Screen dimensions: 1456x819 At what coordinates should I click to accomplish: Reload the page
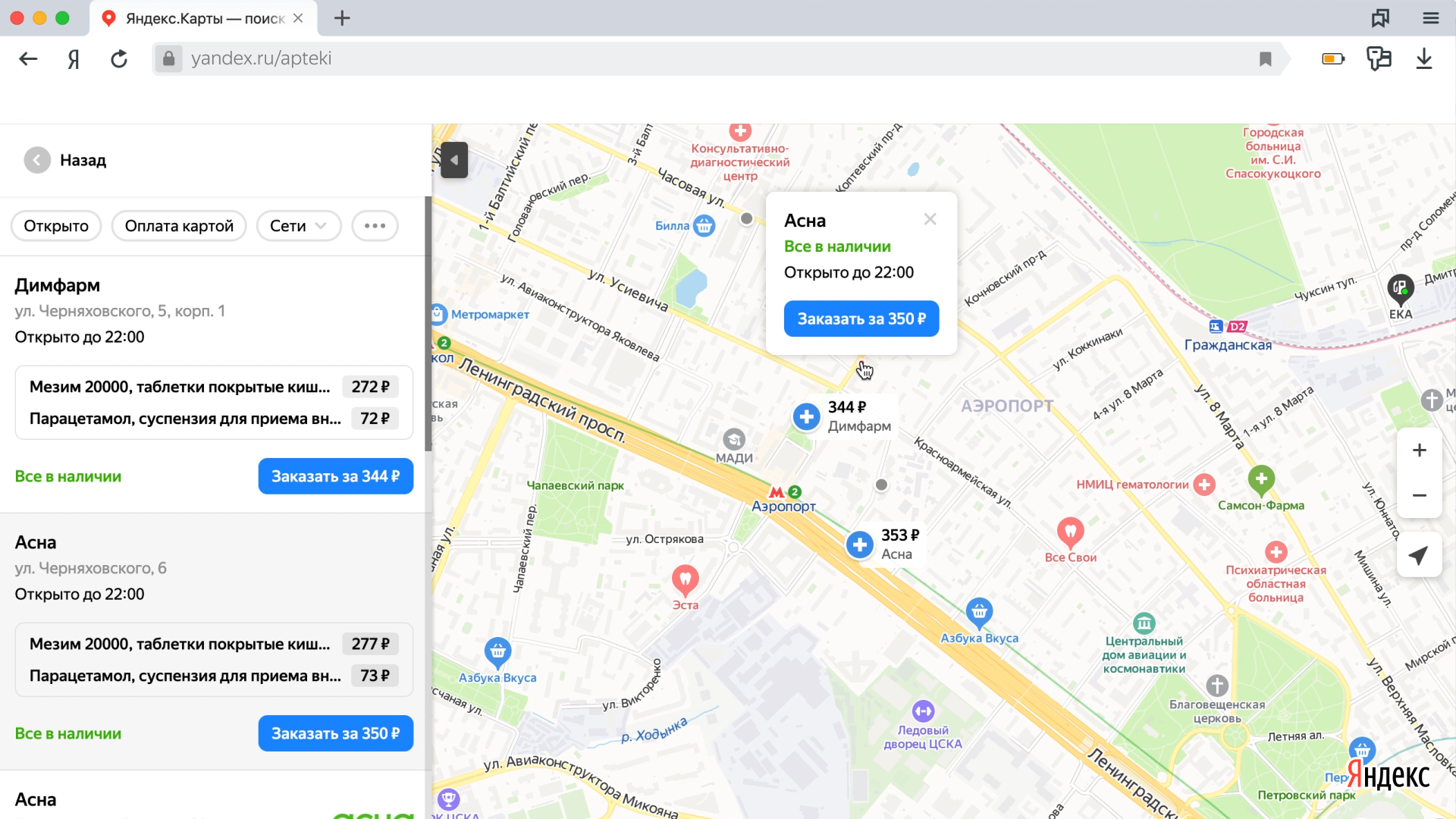pos(119,59)
